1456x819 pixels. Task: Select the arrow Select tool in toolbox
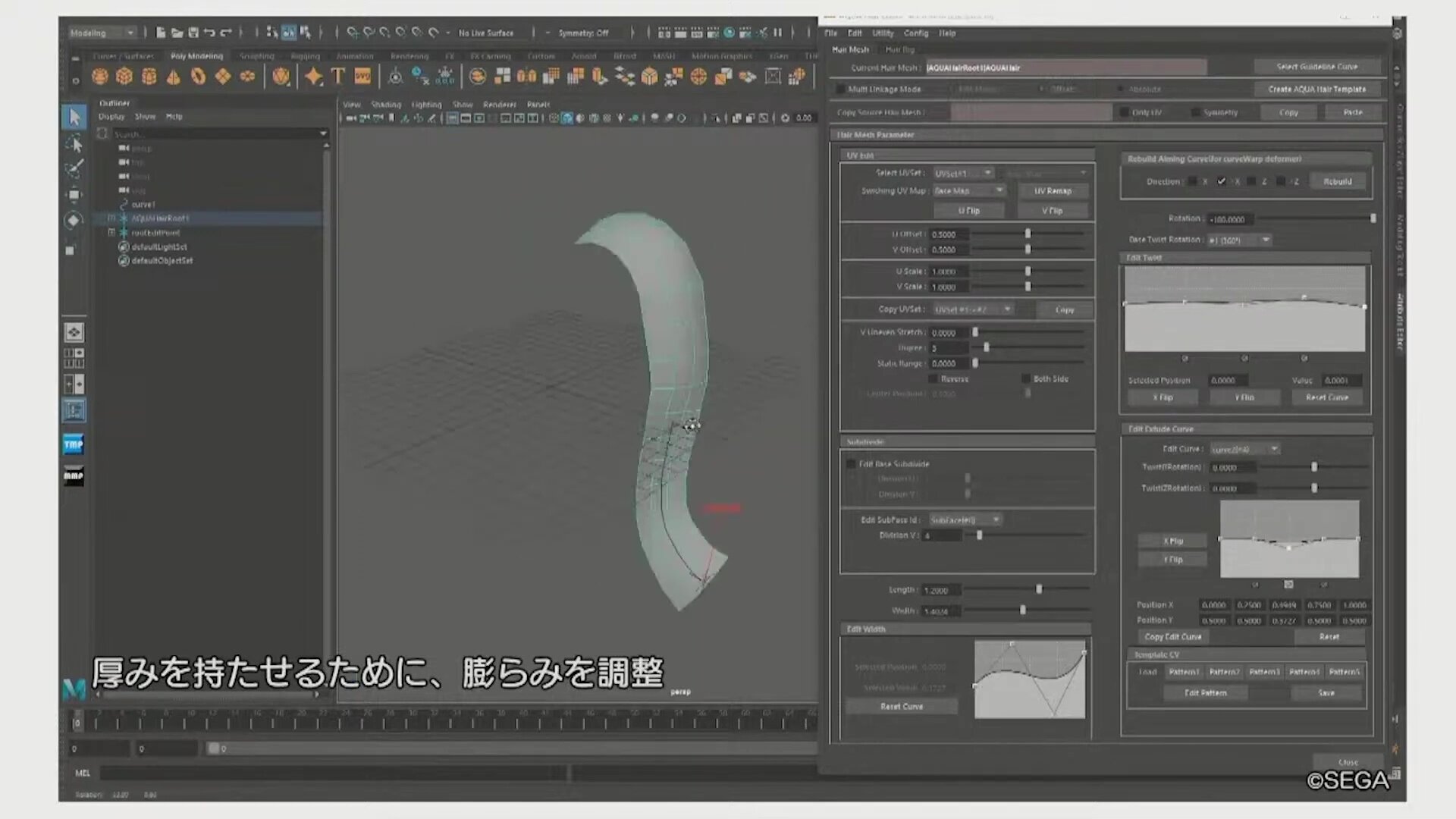click(x=74, y=117)
